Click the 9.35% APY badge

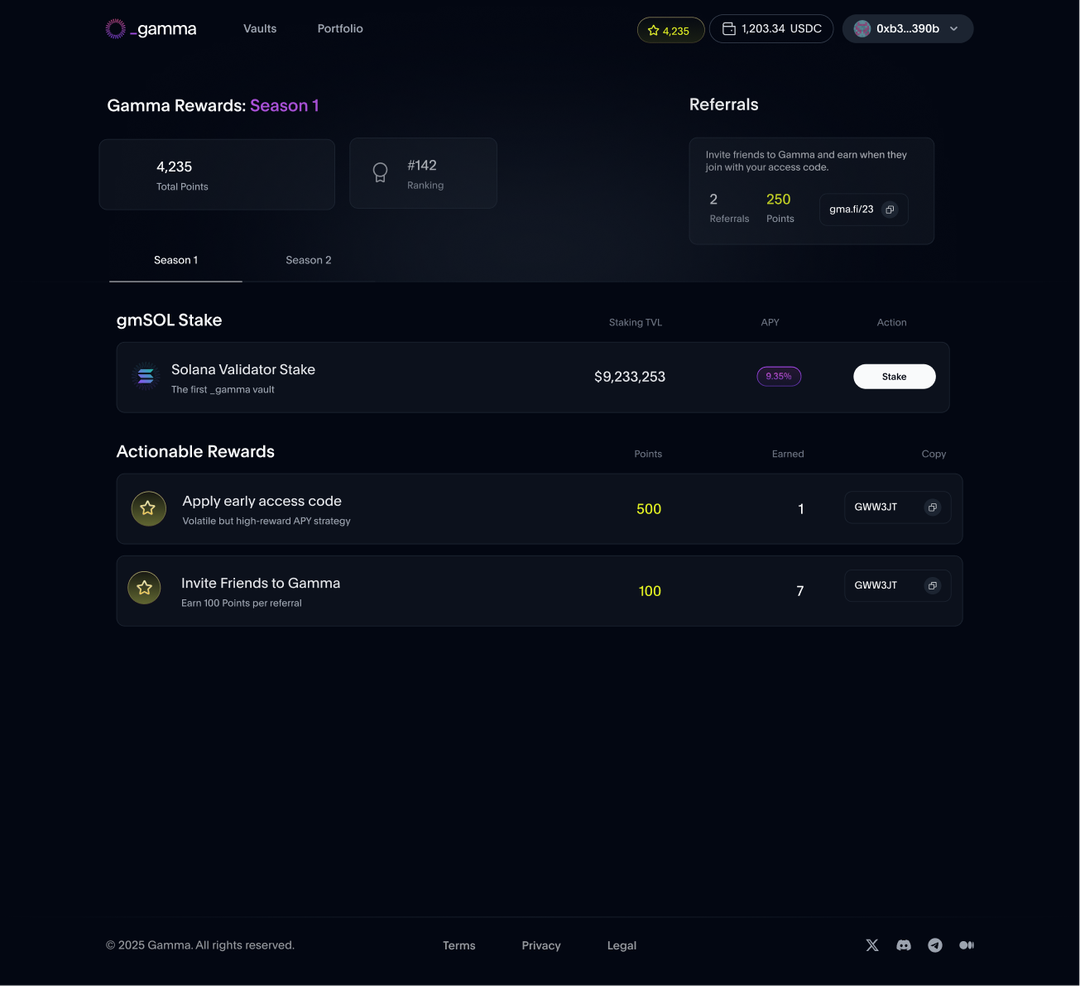779,377
